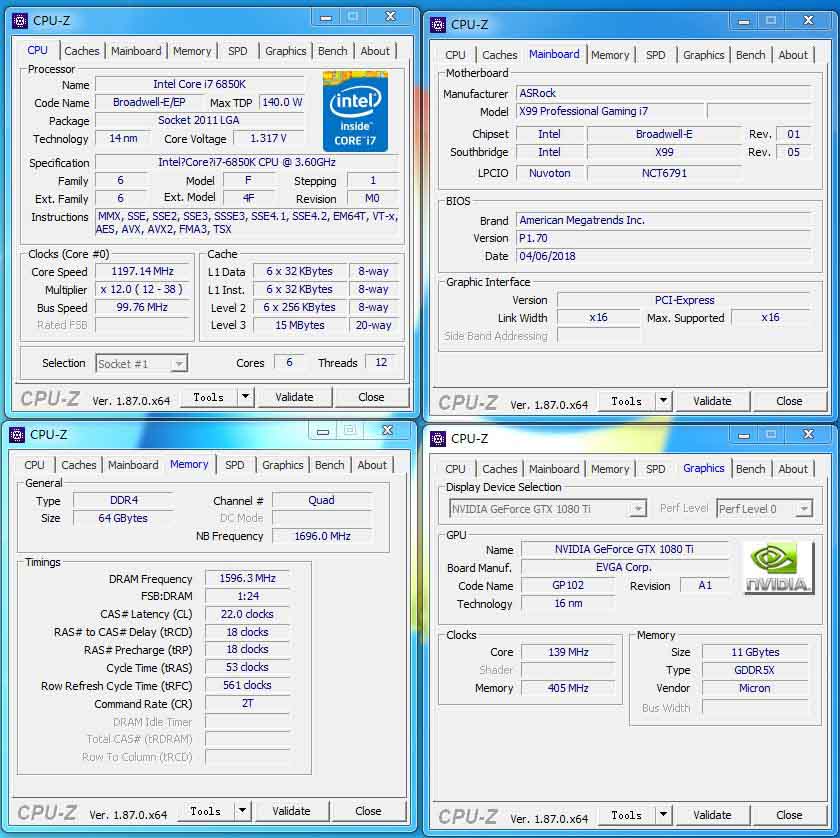This screenshot has width=840, height=838.
Task: Click the NVIDIA logo in Graphics window
Action: (779, 567)
